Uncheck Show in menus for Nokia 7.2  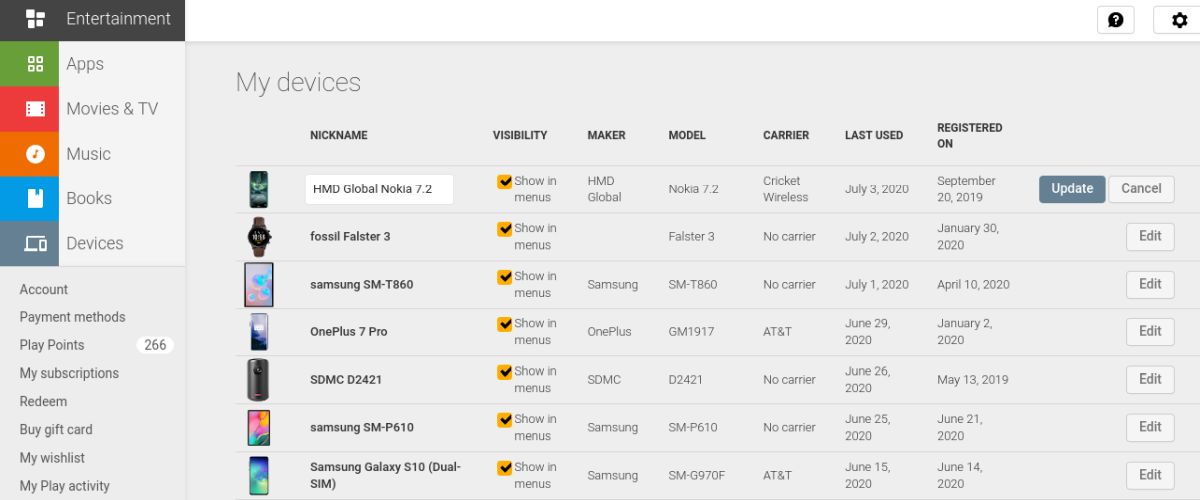[x=505, y=182]
